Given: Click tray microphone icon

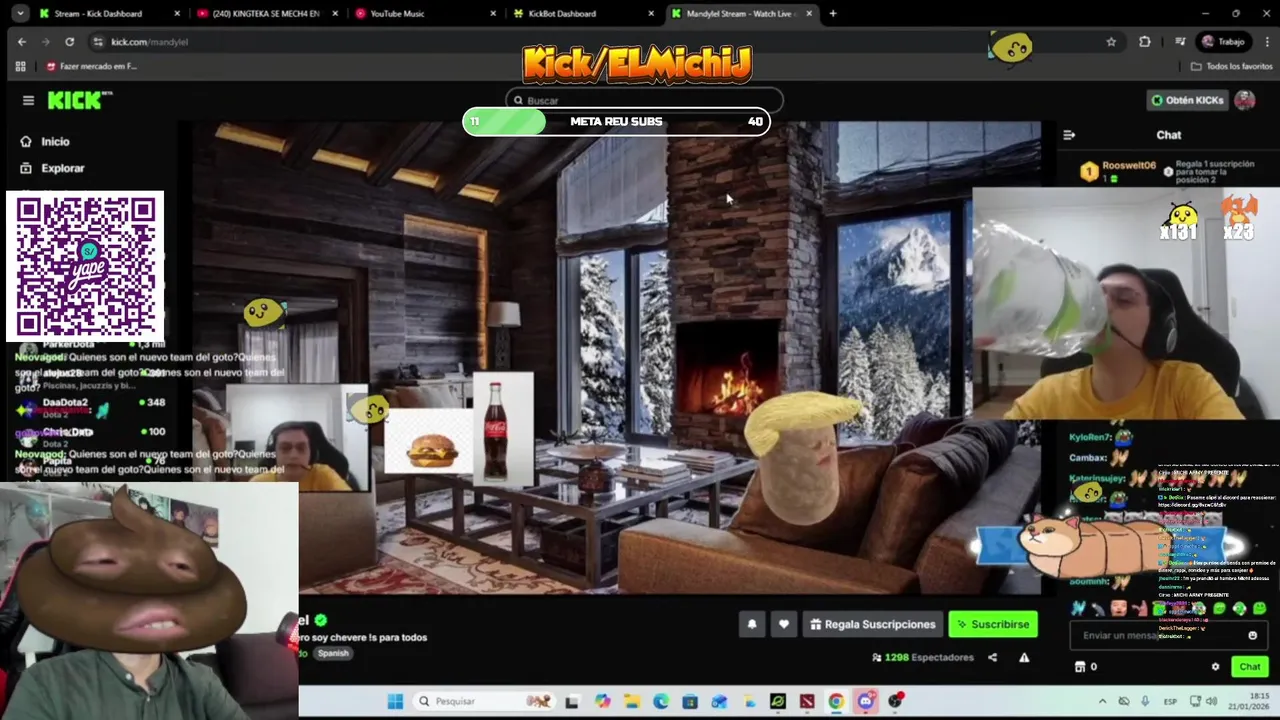Looking at the screenshot, I should (1145, 701).
